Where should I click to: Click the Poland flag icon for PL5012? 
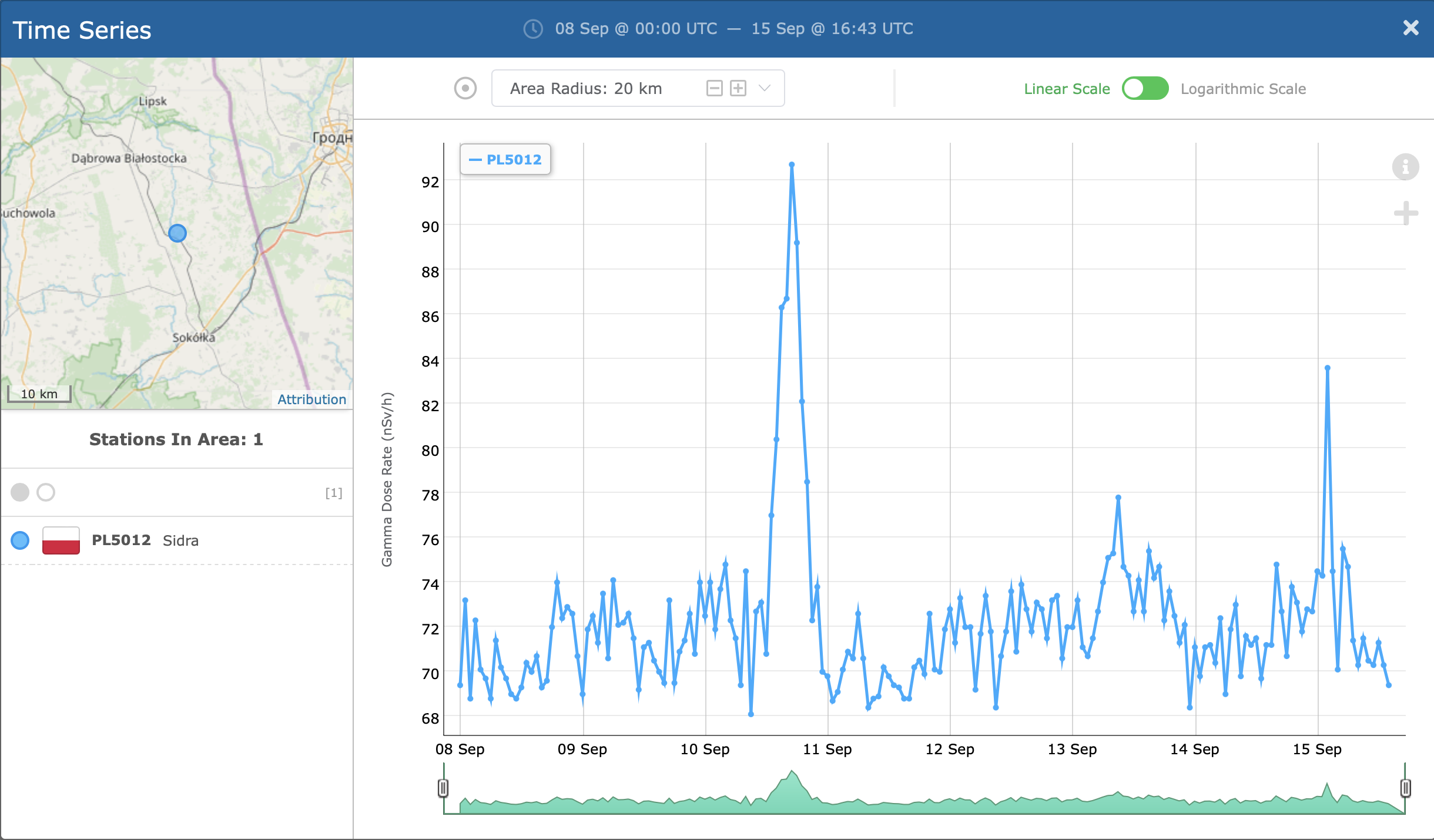pyautogui.click(x=61, y=540)
